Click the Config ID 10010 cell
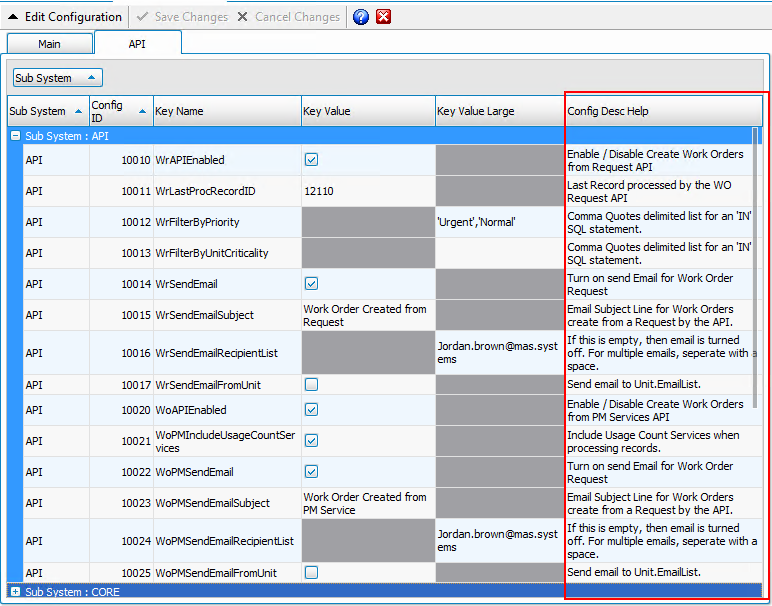The image size is (772, 606). (121, 160)
